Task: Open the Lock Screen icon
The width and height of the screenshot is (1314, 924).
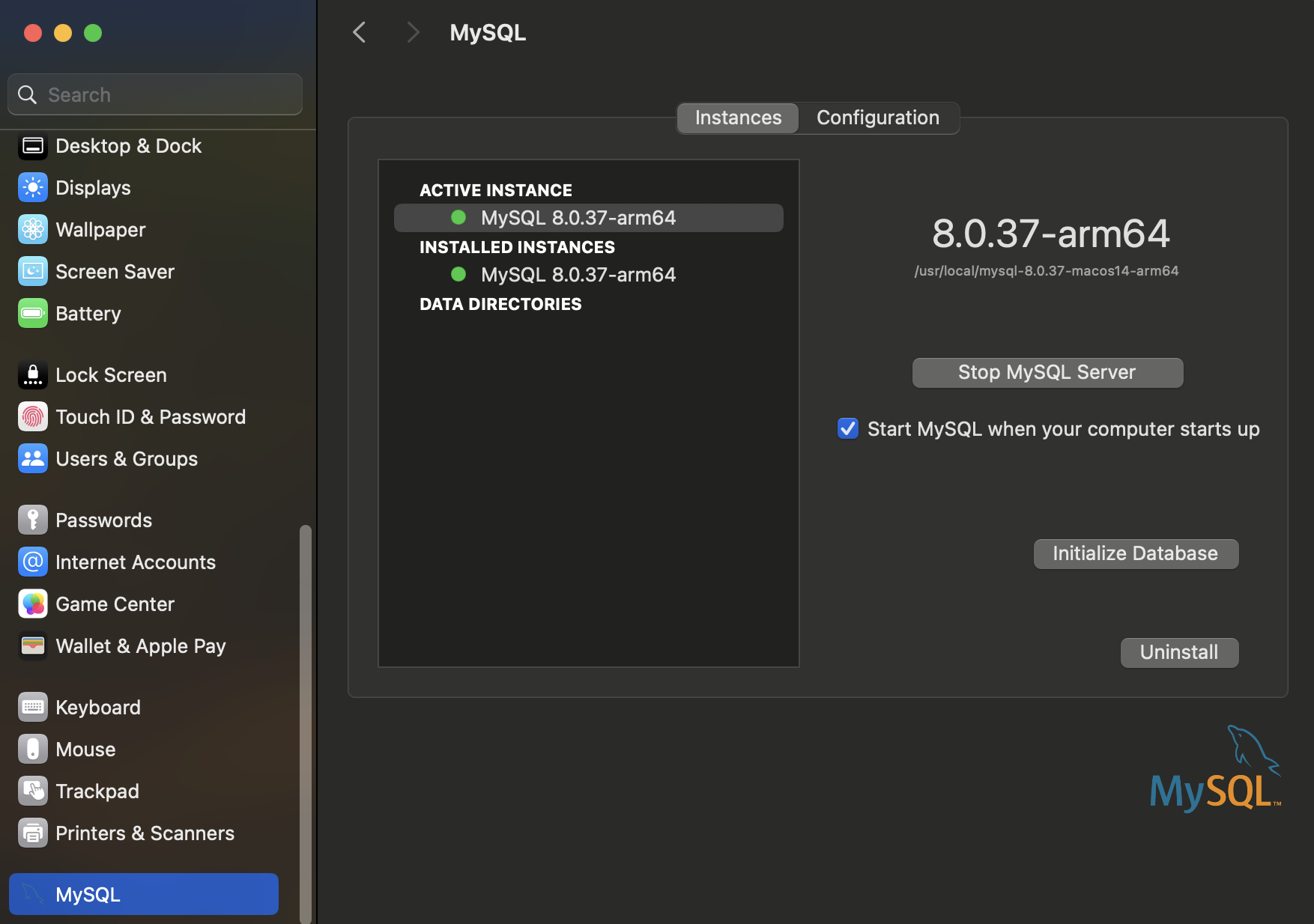Action: click(33, 375)
